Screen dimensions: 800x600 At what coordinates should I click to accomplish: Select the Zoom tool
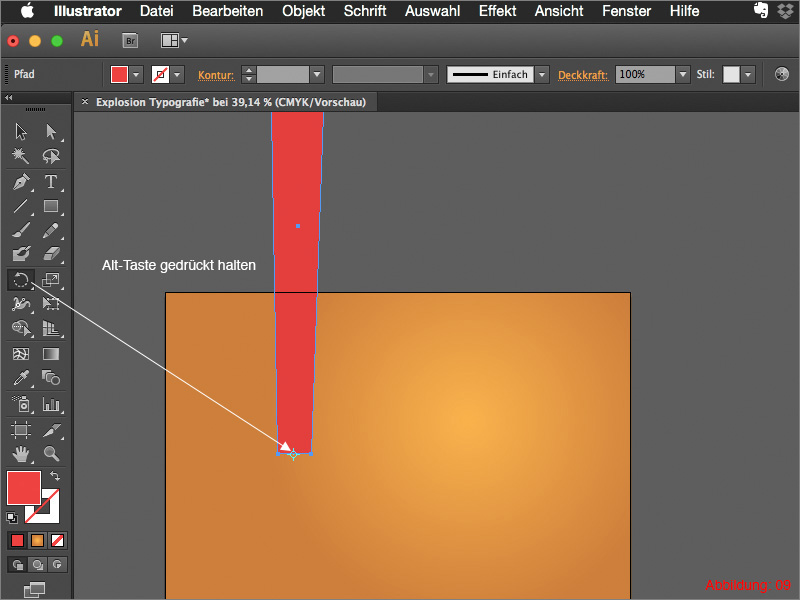[x=52, y=453]
